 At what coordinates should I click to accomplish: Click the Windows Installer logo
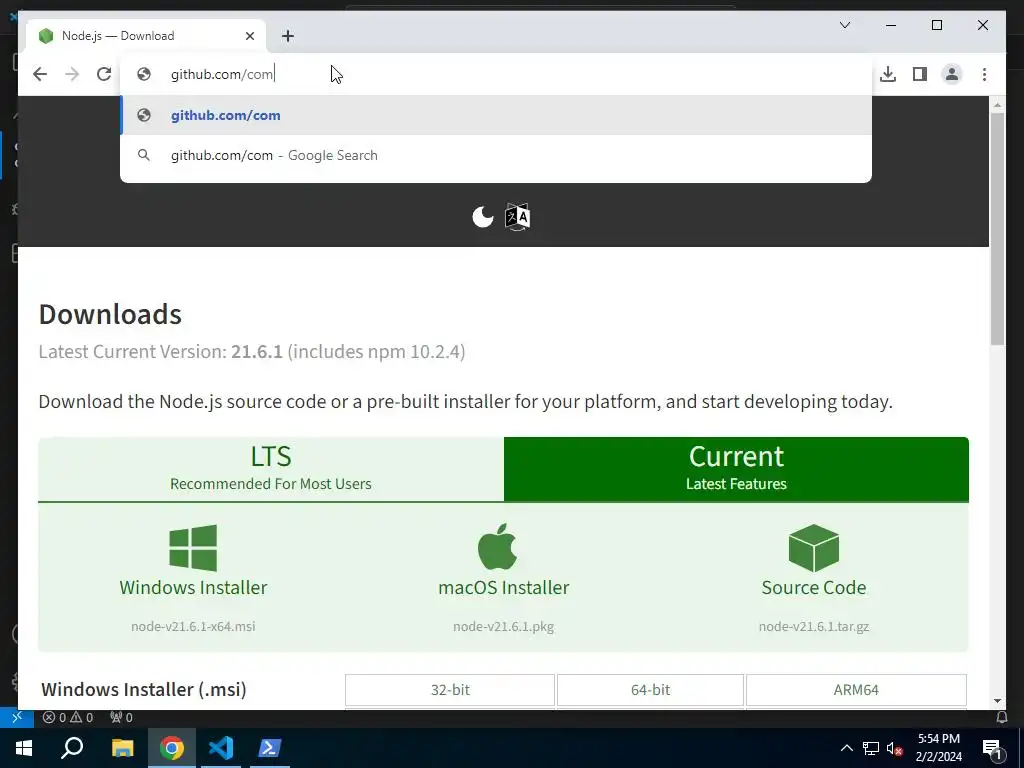(193, 548)
